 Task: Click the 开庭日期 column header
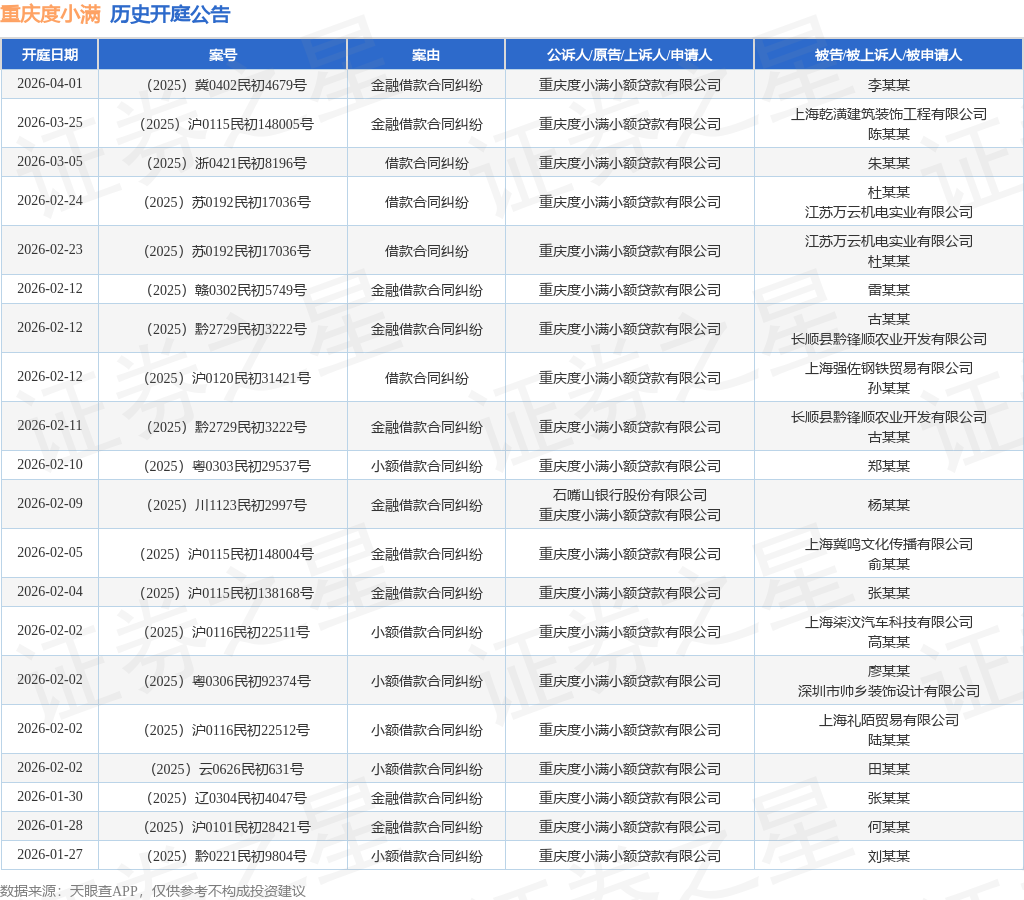50,55
